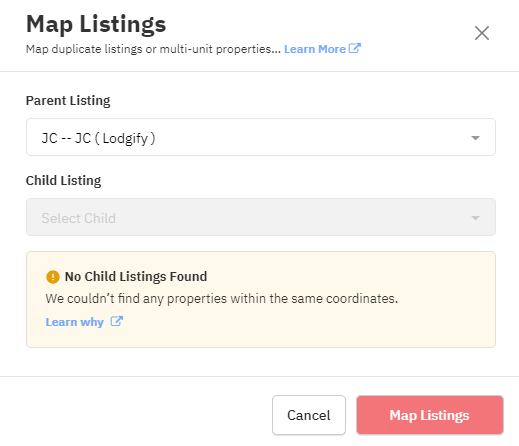Click external-link icon beside Learn More

tap(355, 48)
